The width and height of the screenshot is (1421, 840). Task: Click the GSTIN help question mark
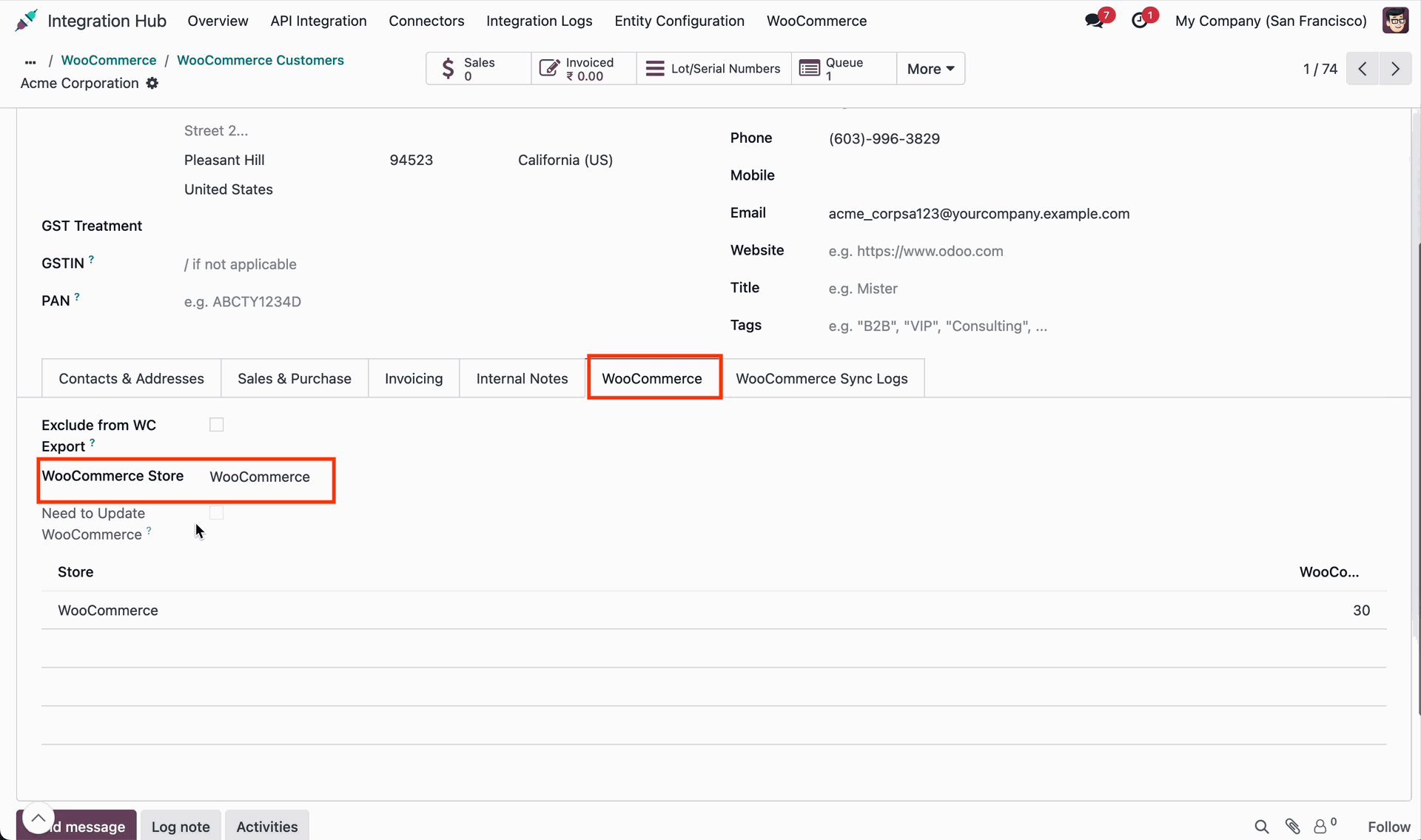(91, 260)
